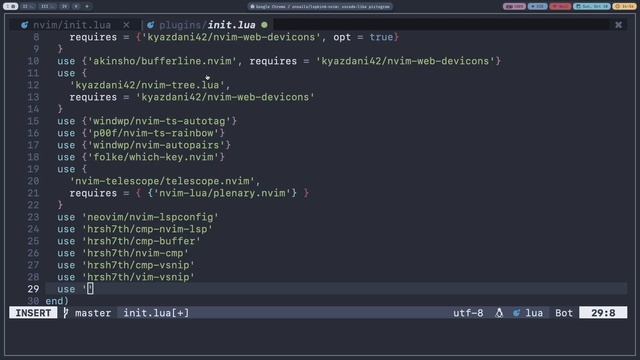Viewport: 640px width, 360px height.
Task: Click the pink status pill in top bar
Action: 514,6
